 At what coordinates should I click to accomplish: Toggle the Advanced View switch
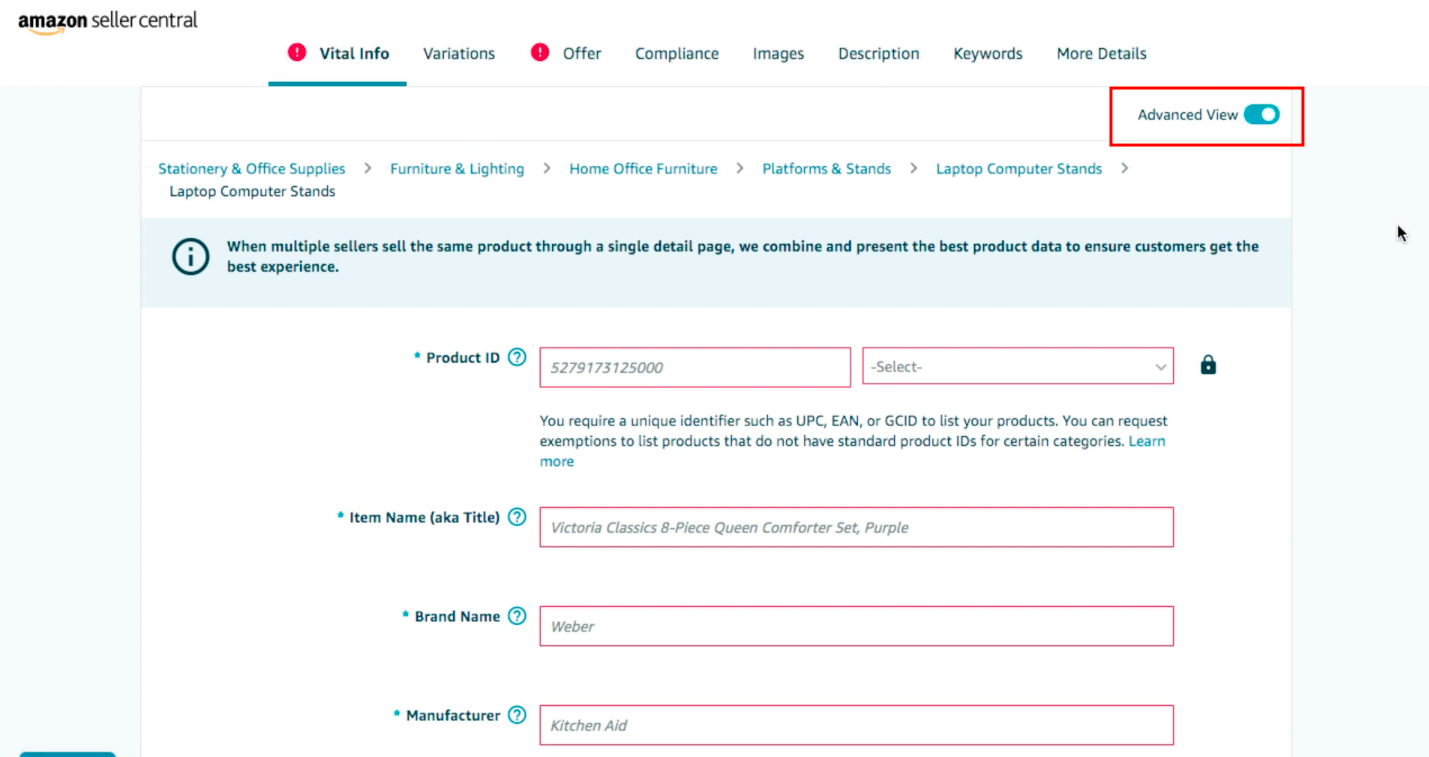[x=1261, y=115]
